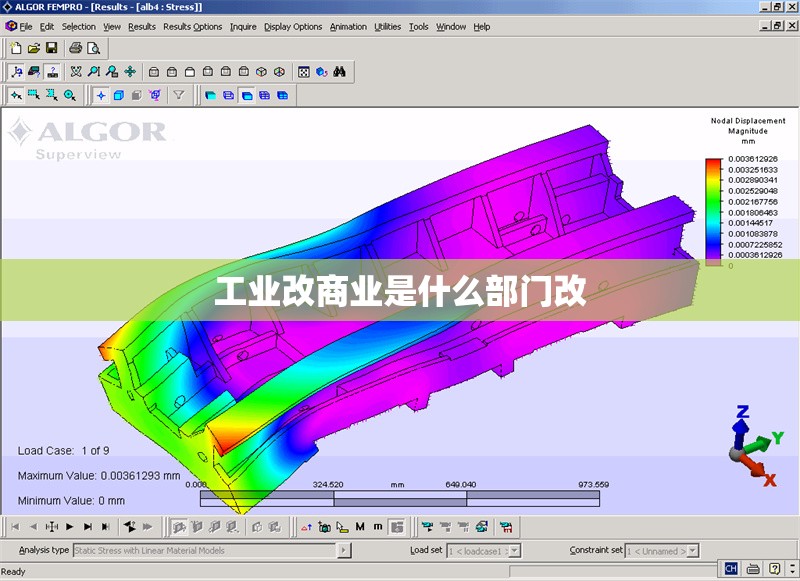Image resolution: width=800 pixels, height=581 pixels.
Task: Click the Save icon to save results
Action: pyautogui.click(x=53, y=47)
